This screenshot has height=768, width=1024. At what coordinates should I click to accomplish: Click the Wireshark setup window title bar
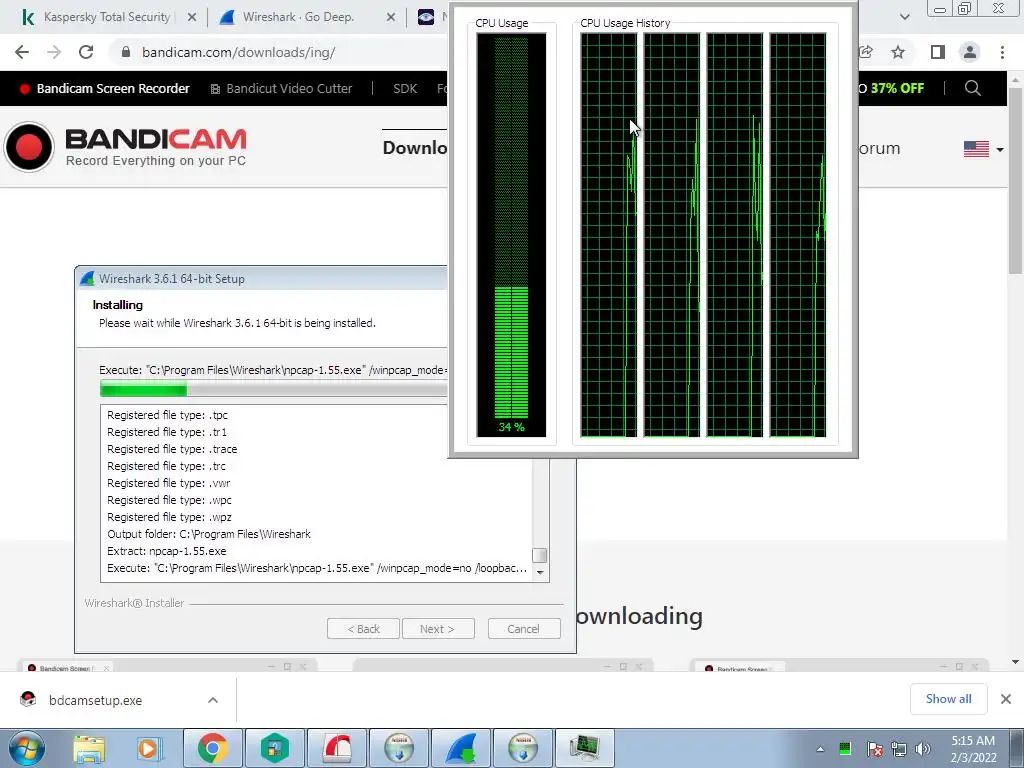click(x=261, y=279)
